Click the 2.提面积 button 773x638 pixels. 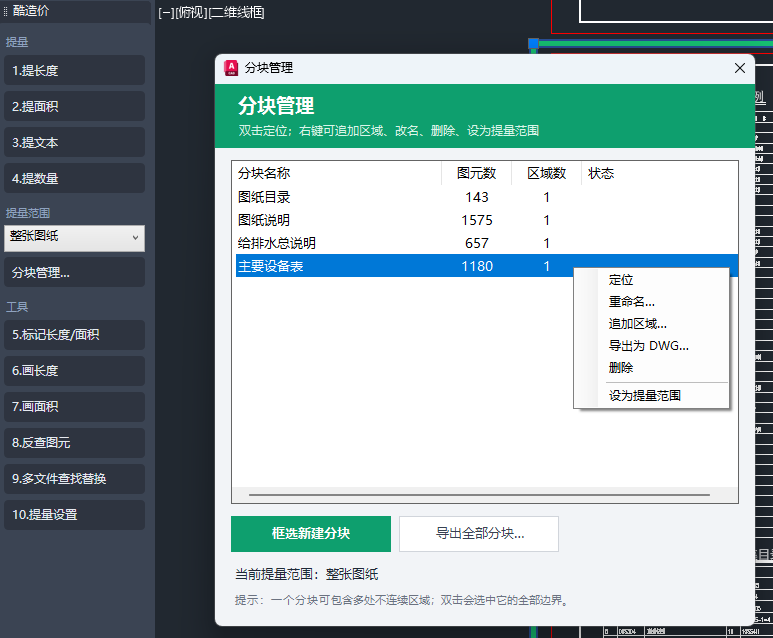click(74, 106)
